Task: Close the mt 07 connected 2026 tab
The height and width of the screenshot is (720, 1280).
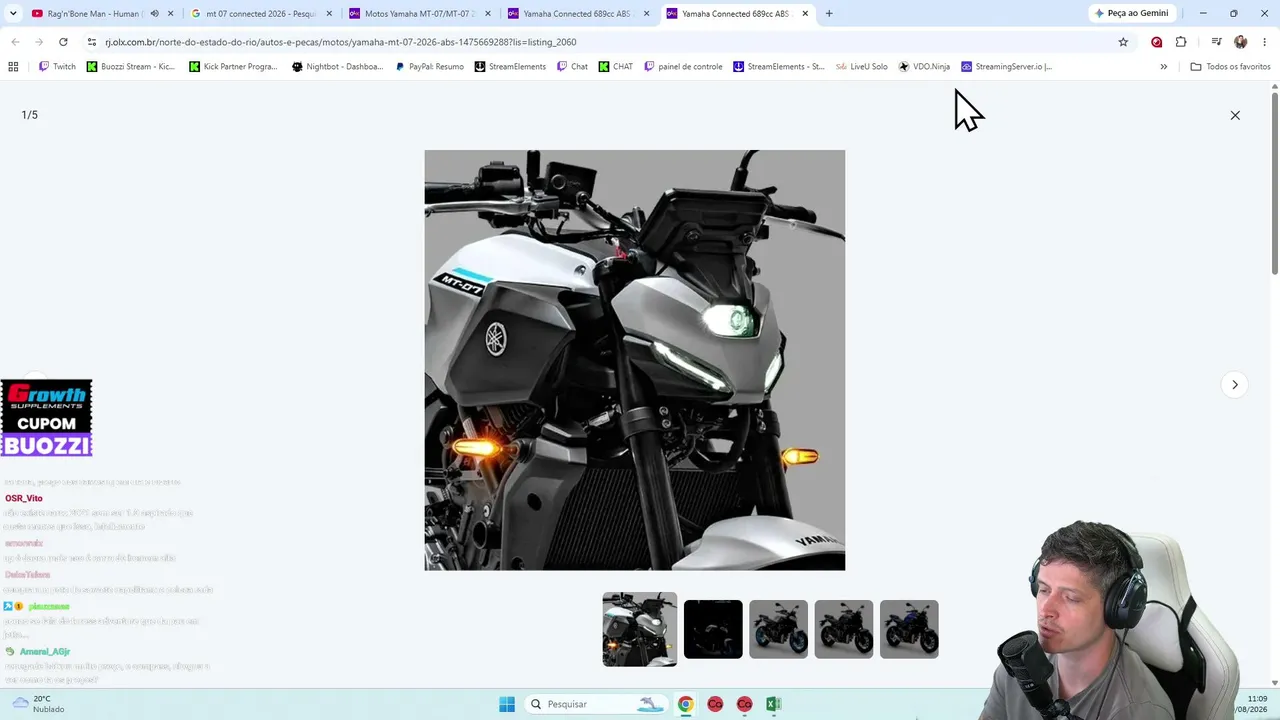Action: coord(329,14)
